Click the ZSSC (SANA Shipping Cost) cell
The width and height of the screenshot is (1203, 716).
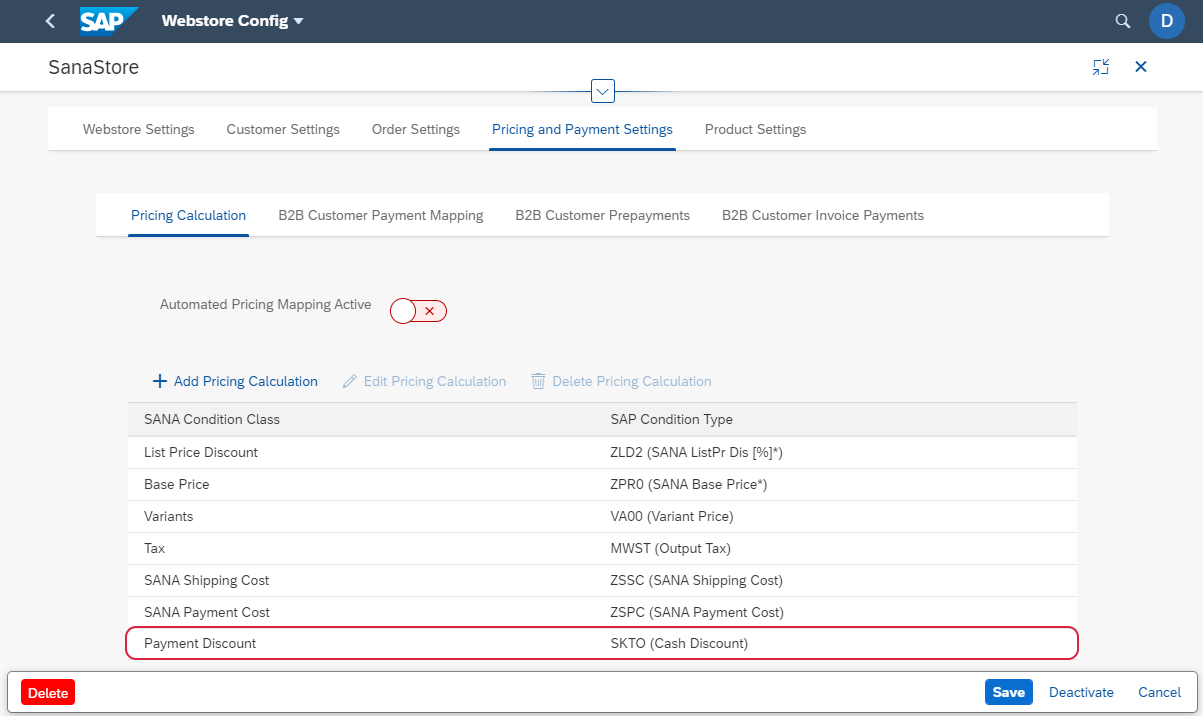pos(697,581)
